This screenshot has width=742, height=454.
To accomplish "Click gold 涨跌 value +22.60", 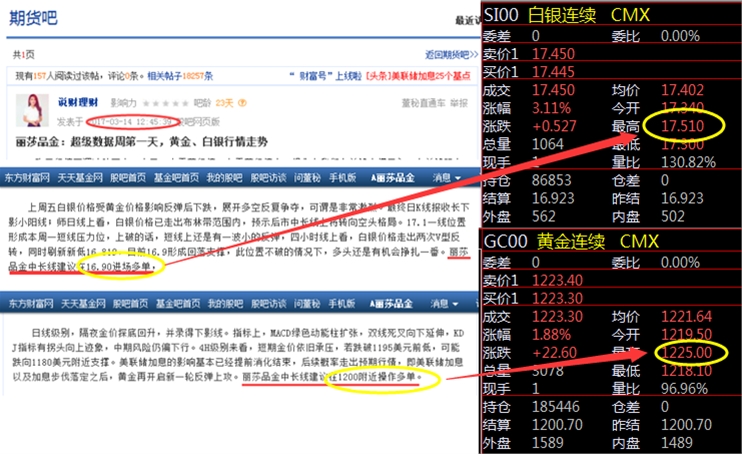I will click(x=554, y=353).
